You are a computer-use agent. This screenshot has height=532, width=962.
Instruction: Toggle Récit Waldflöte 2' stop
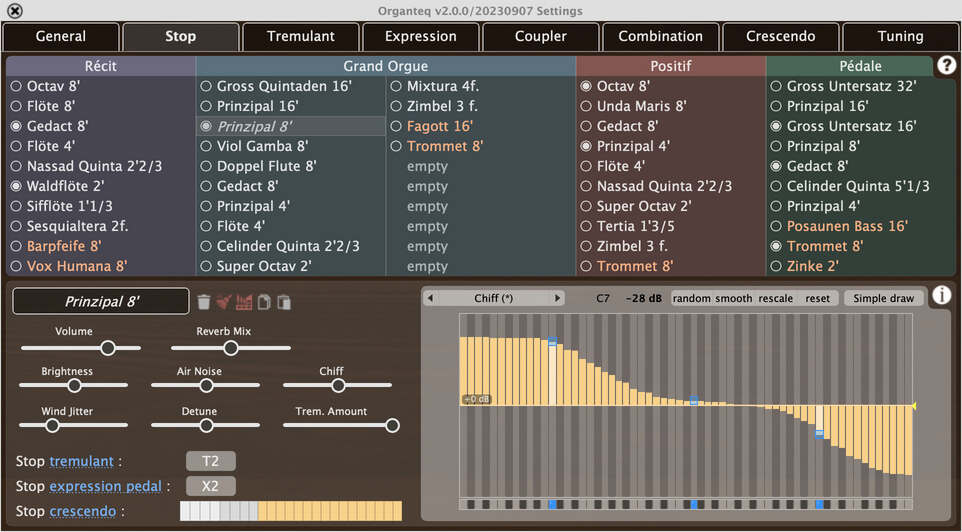point(101,186)
